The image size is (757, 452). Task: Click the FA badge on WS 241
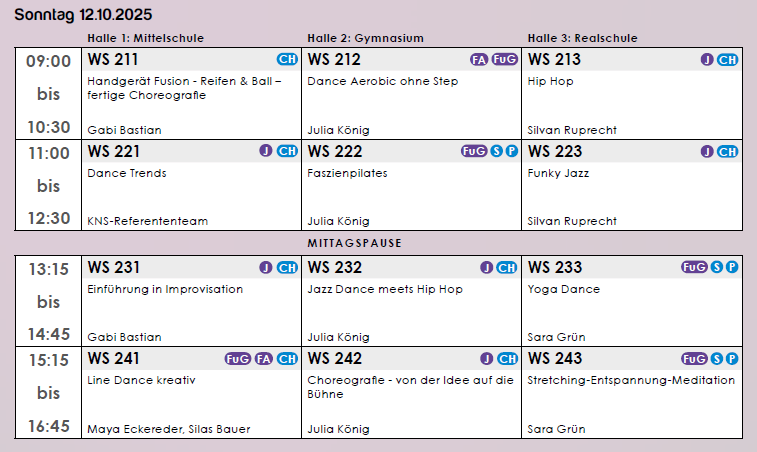[x=264, y=359]
